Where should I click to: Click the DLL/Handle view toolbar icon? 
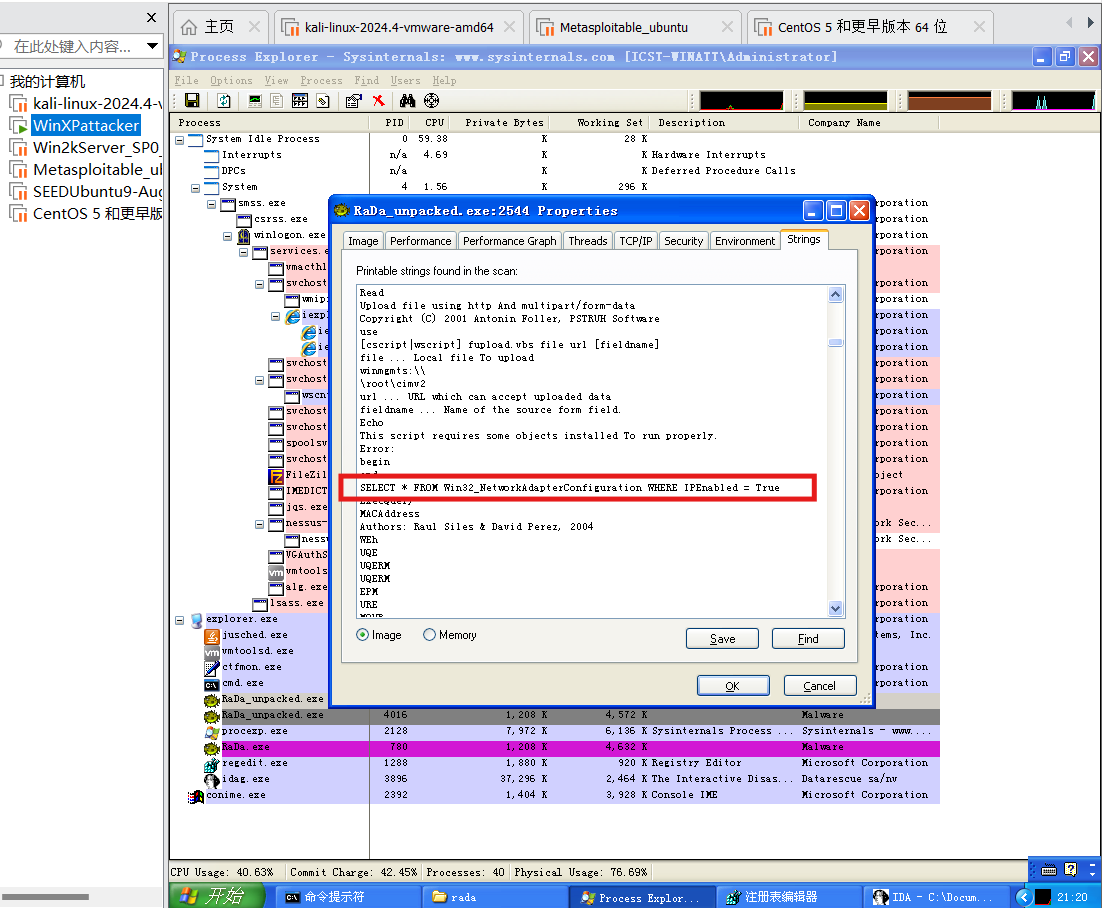pyautogui.click(x=323, y=100)
